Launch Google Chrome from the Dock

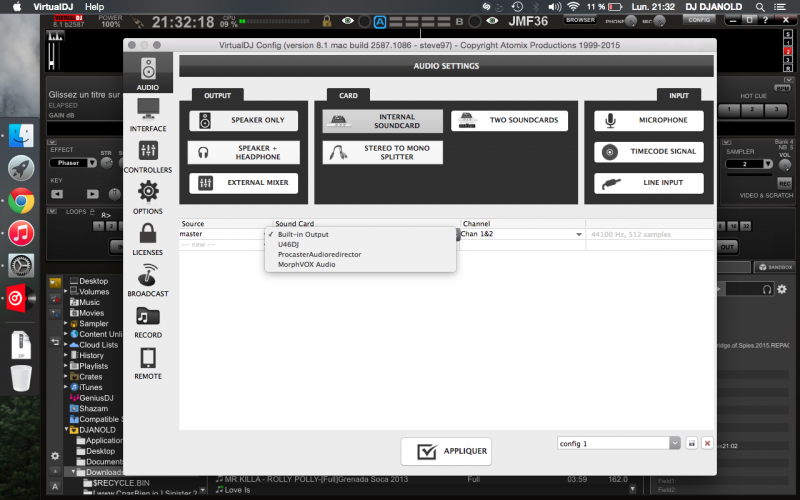21,201
